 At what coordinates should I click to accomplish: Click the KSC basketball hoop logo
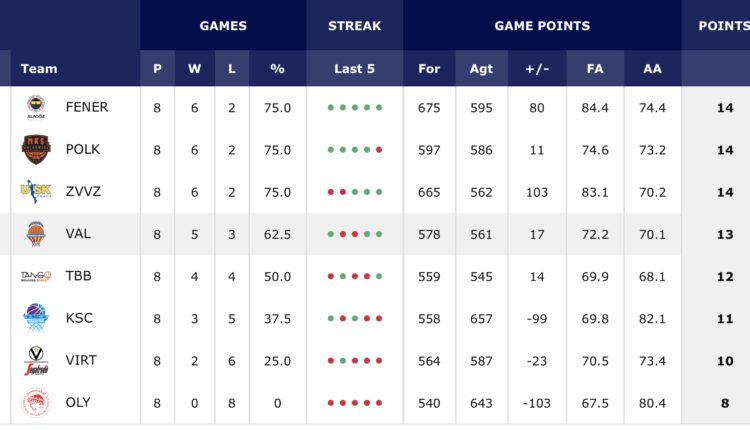[36, 318]
